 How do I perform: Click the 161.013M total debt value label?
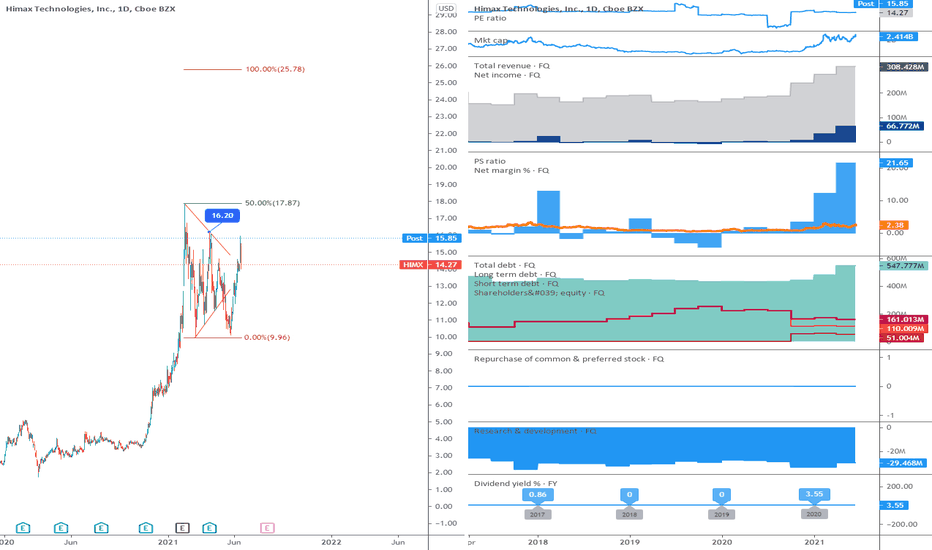902,320
